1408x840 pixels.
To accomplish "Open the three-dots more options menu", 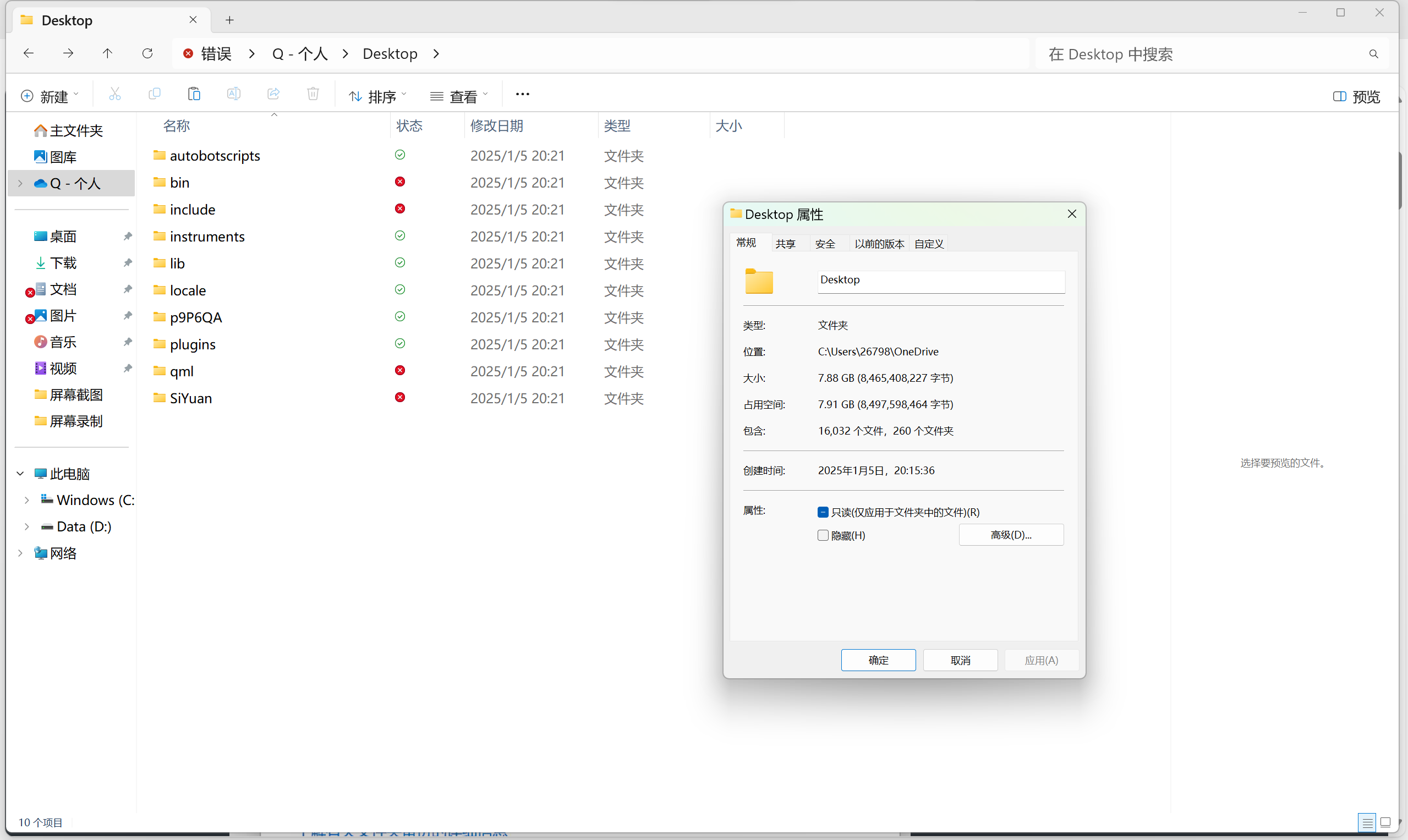I will (x=522, y=94).
